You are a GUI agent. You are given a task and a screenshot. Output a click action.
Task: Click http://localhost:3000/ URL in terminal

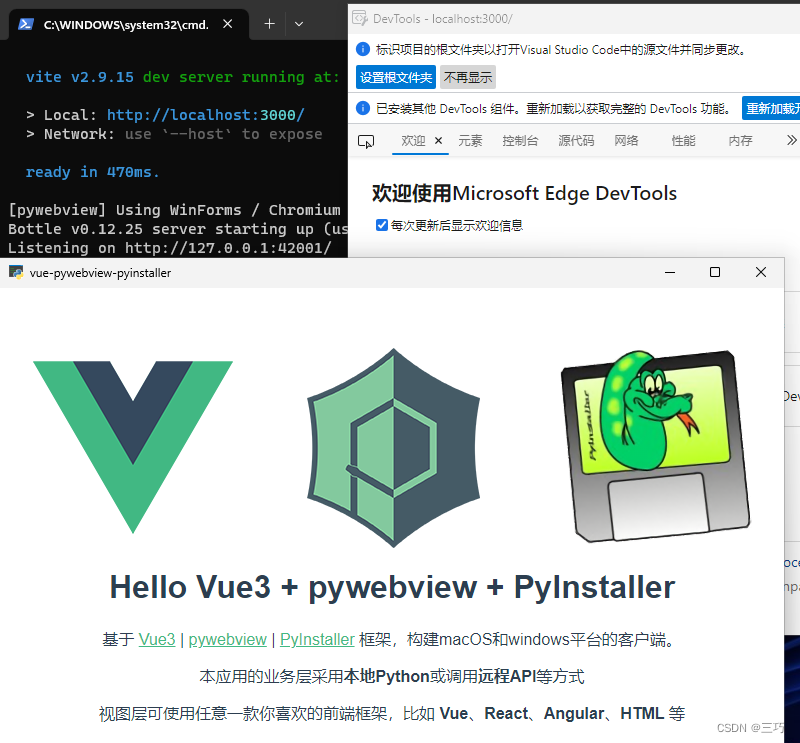pyautogui.click(x=206, y=115)
